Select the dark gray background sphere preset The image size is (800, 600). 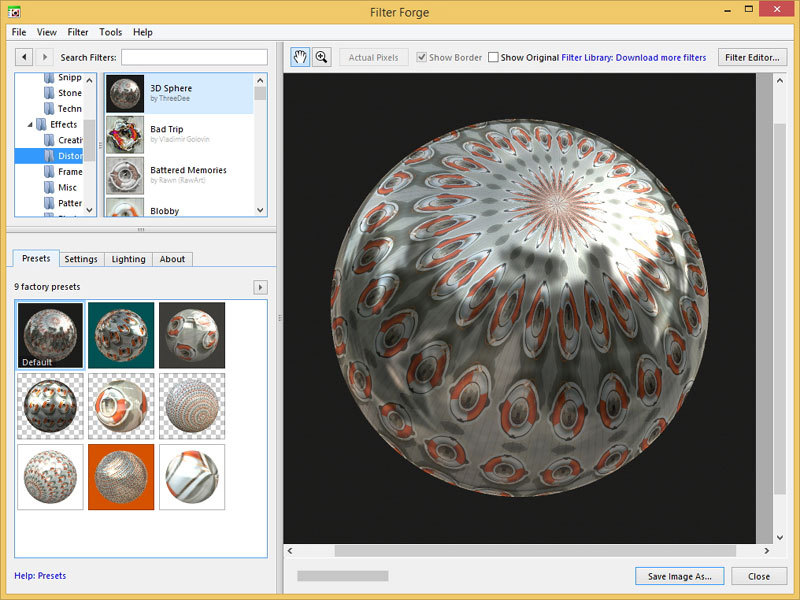tap(192, 335)
